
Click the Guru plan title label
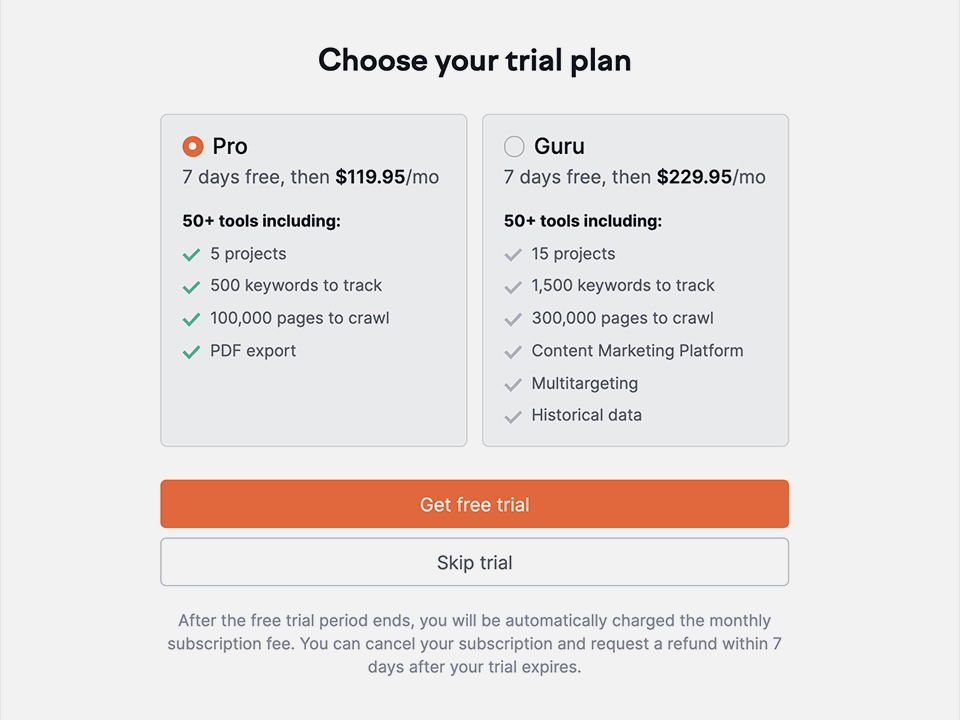[x=559, y=146]
